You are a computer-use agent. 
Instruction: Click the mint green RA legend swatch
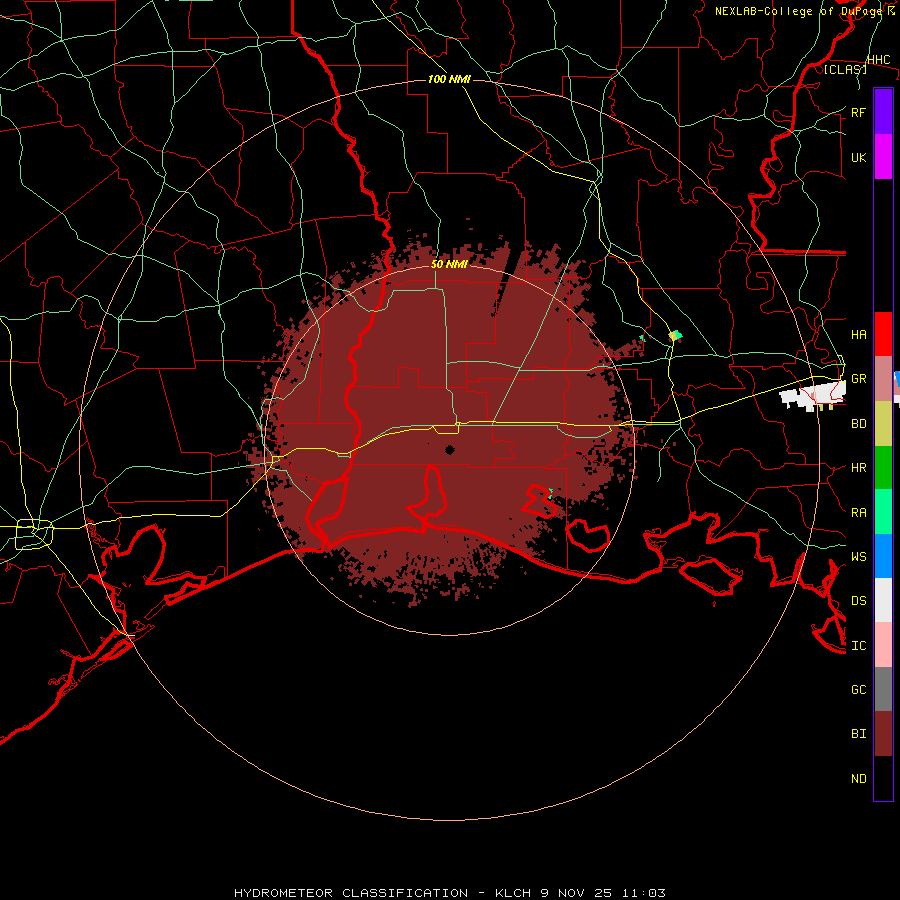coord(883,512)
